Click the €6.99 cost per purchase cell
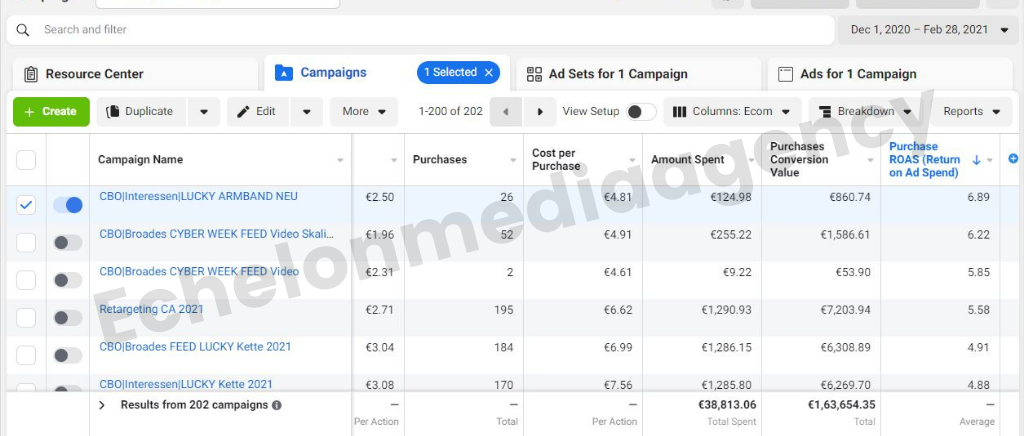Screen dimensions: 1024x436 616,348
